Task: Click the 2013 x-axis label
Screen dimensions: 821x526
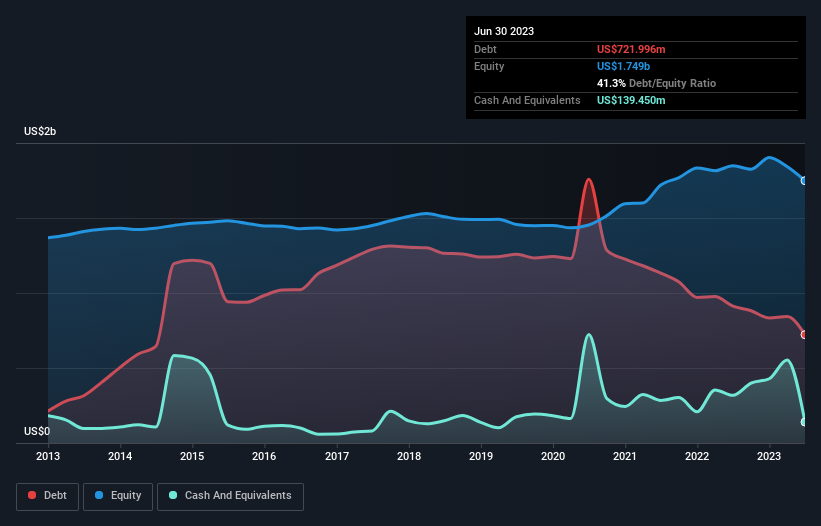Action: [x=48, y=456]
